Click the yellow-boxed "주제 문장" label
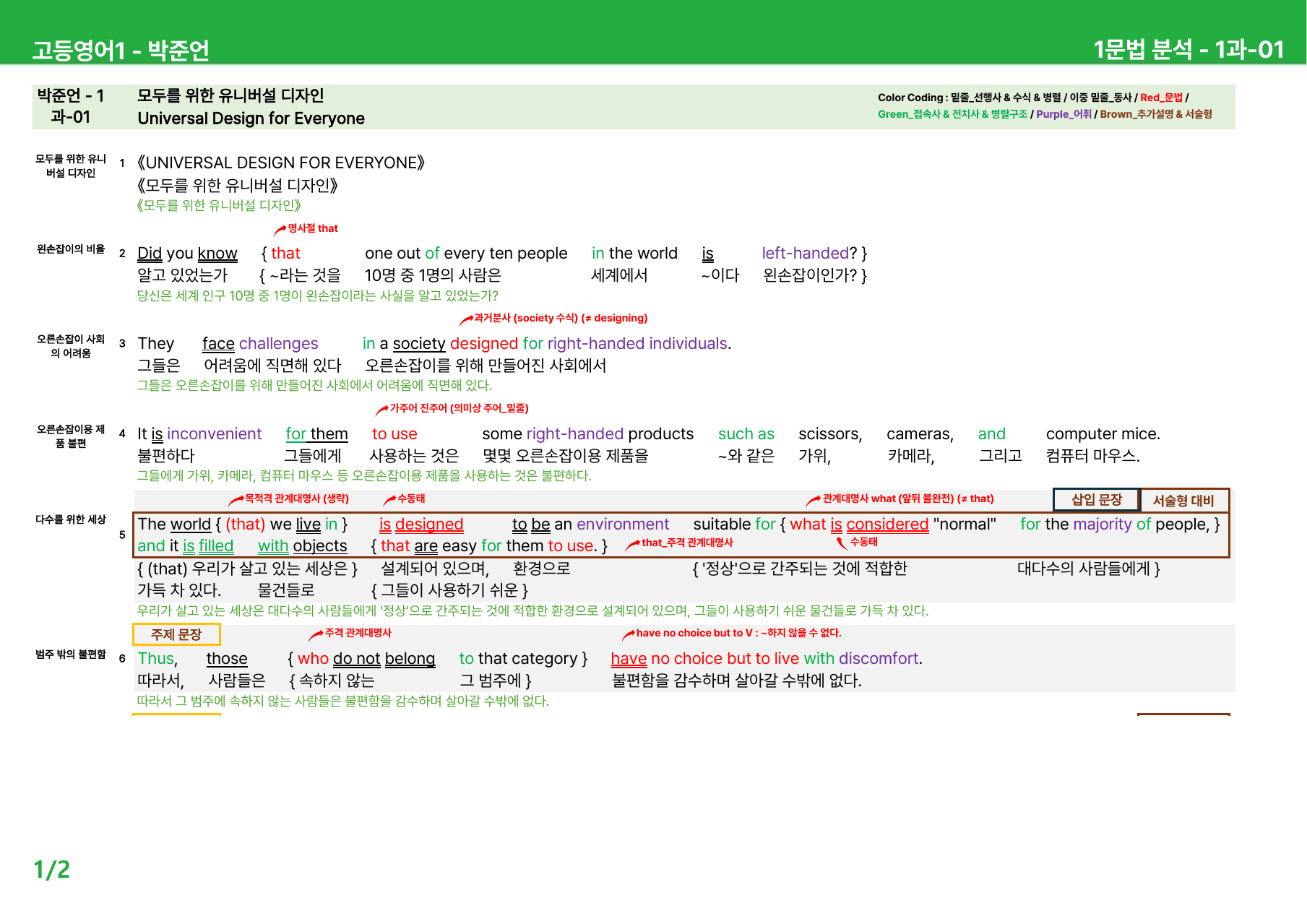The image size is (1307, 924). [176, 634]
